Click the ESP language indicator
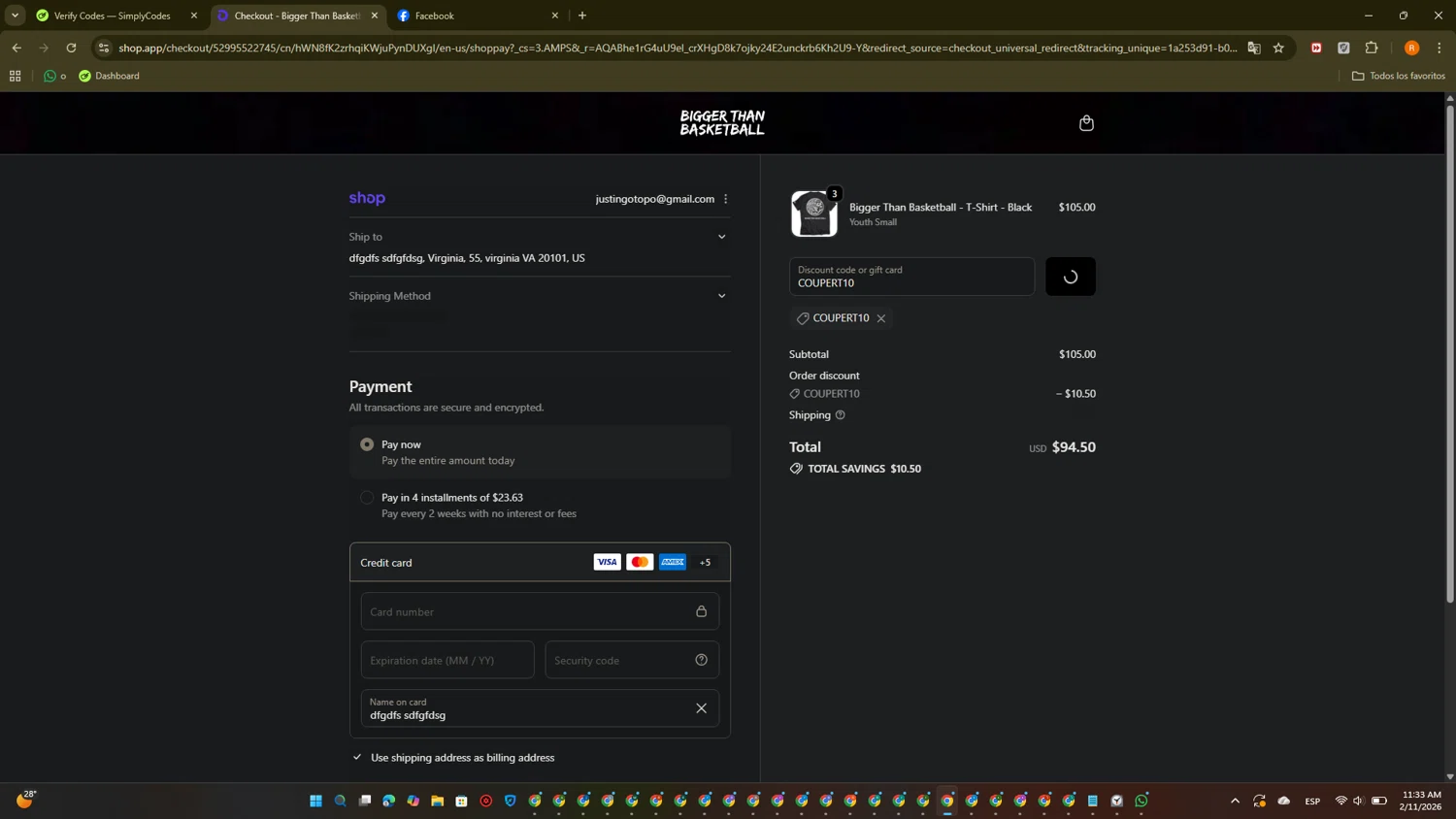 click(x=1312, y=801)
